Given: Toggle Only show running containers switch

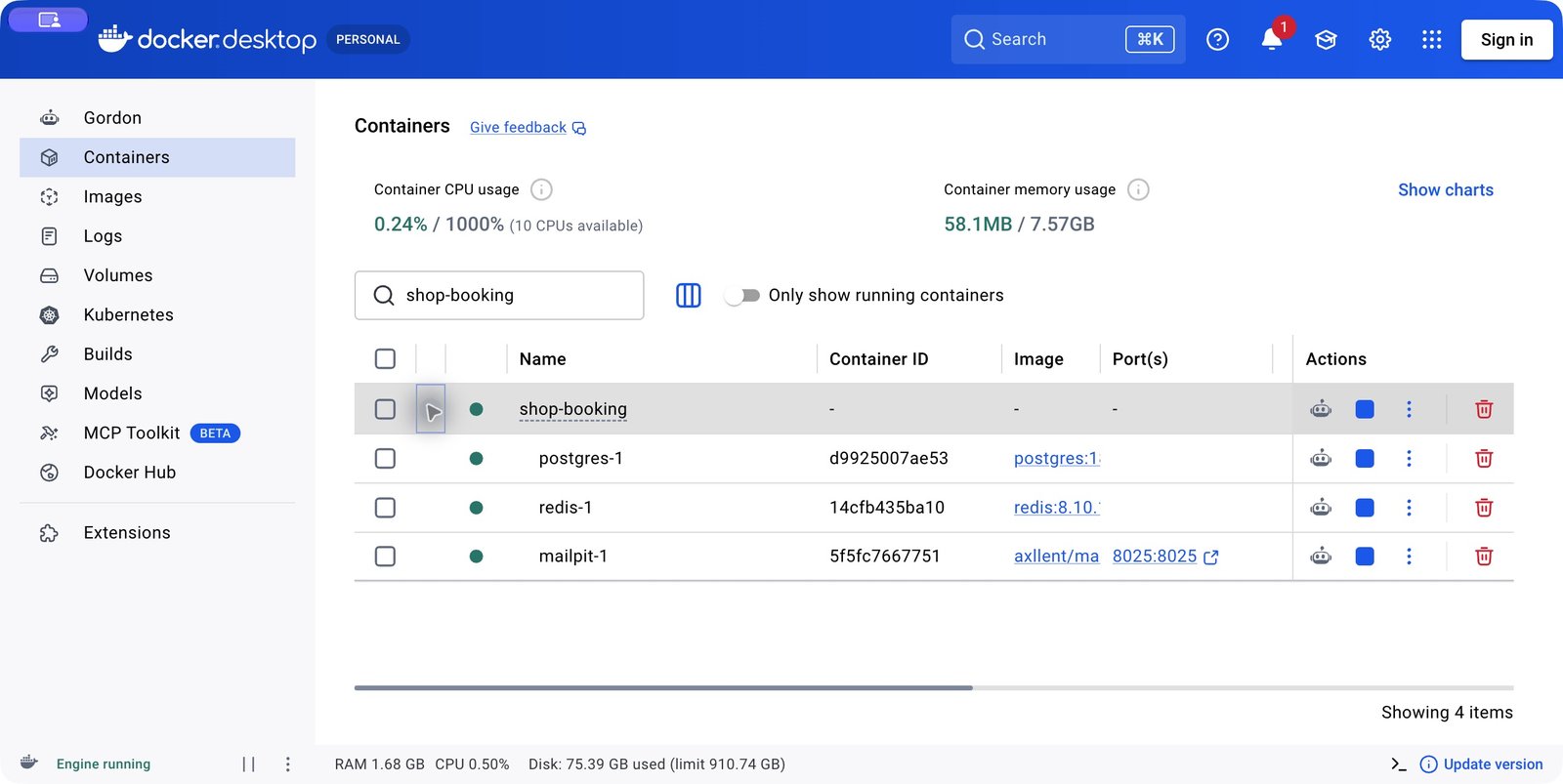Looking at the screenshot, I should 742,295.
